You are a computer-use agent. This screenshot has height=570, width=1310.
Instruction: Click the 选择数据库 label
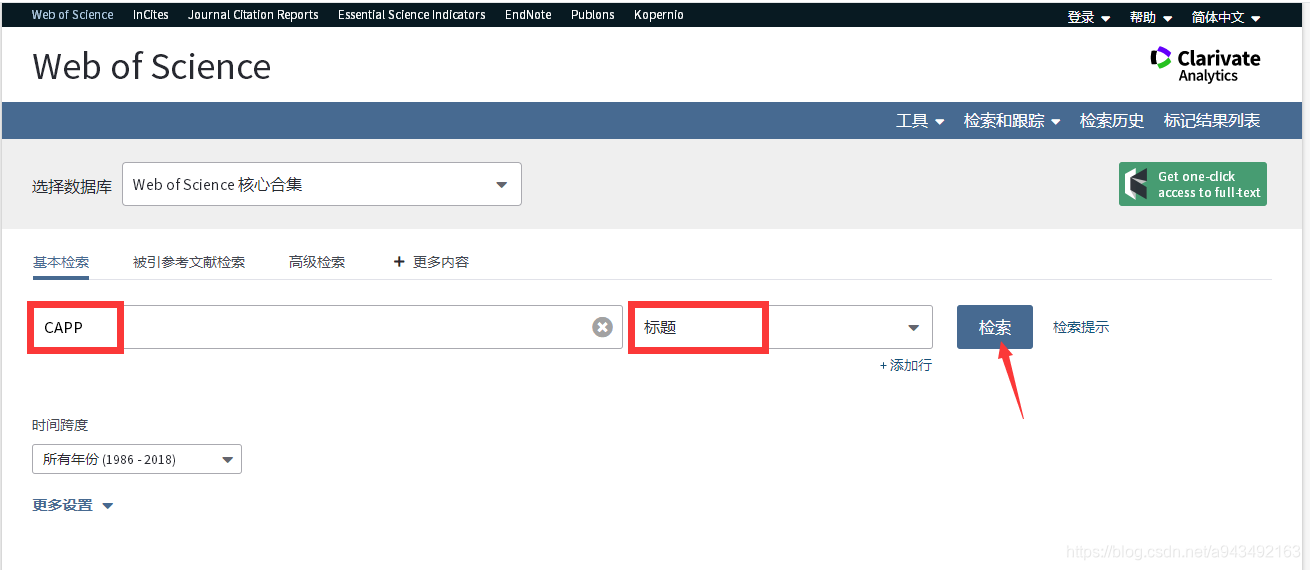(72, 187)
